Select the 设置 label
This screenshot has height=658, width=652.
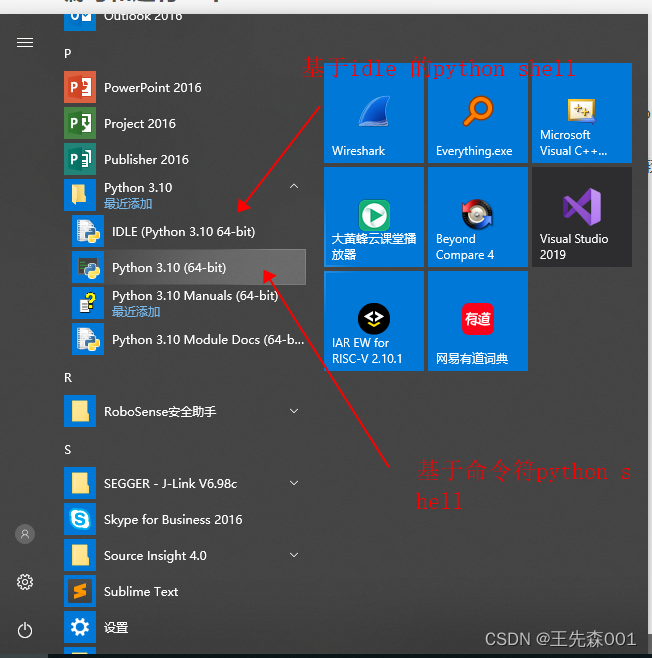116,627
